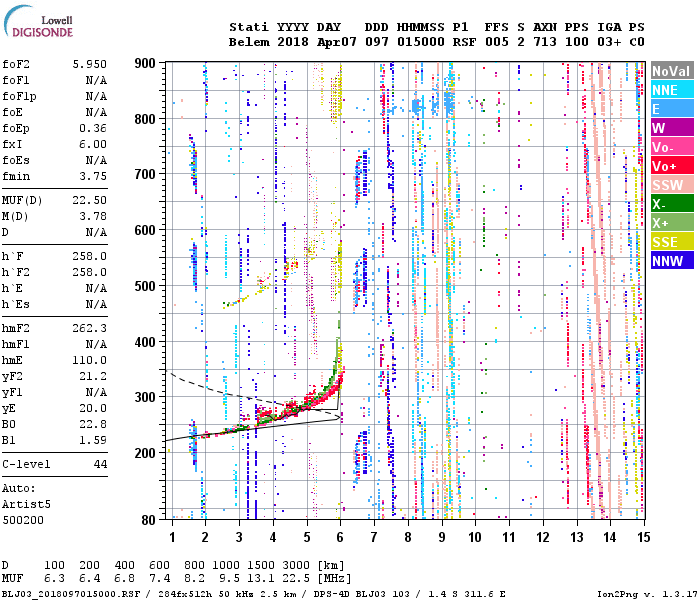Select the NNW legend swatch
Viewport: 700px width, 600px height.
(x=672, y=261)
